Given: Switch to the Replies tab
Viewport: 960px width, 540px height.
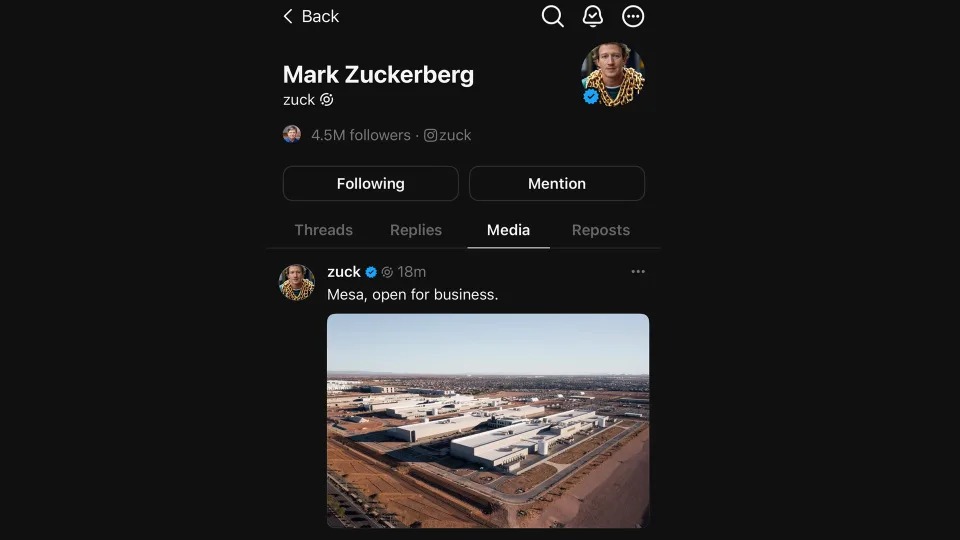Looking at the screenshot, I should pos(416,230).
